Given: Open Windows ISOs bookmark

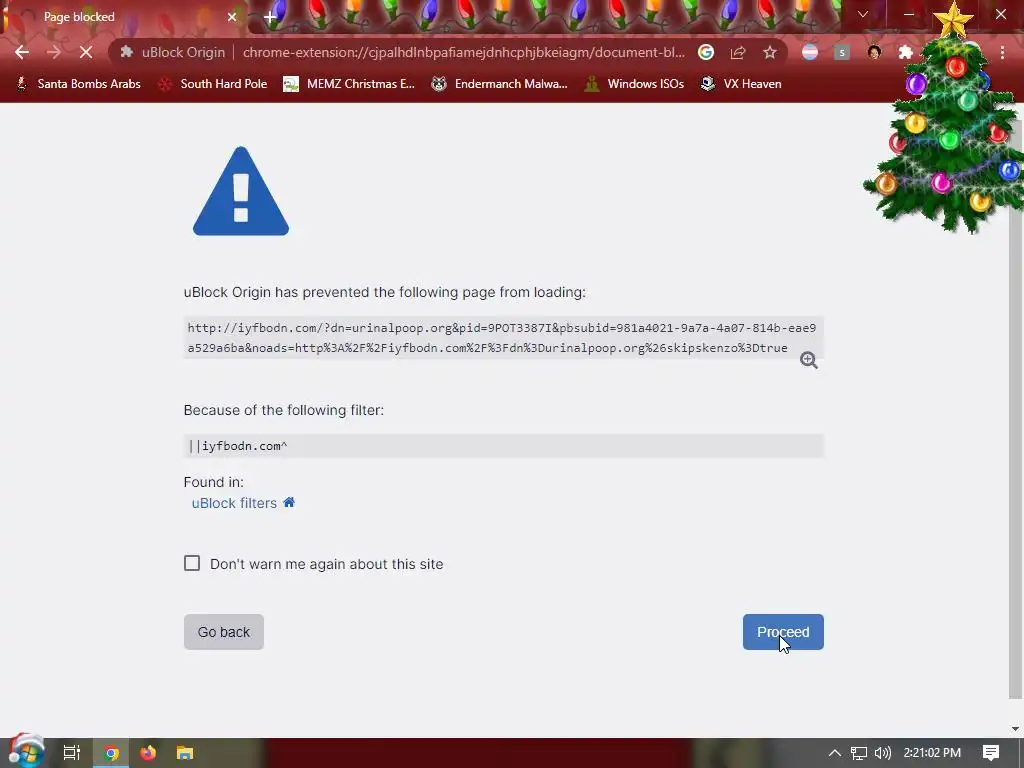Looking at the screenshot, I should point(634,84).
